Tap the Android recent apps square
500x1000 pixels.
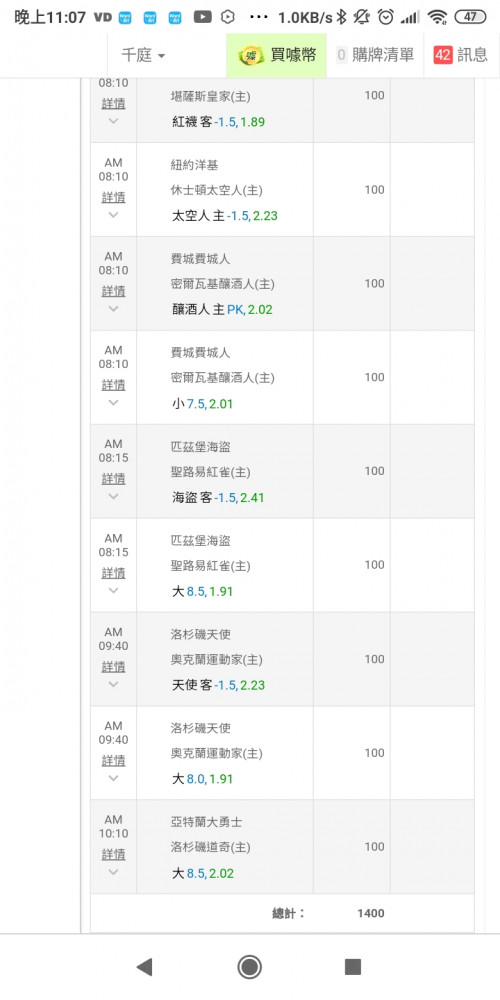(x=353, y=967)
